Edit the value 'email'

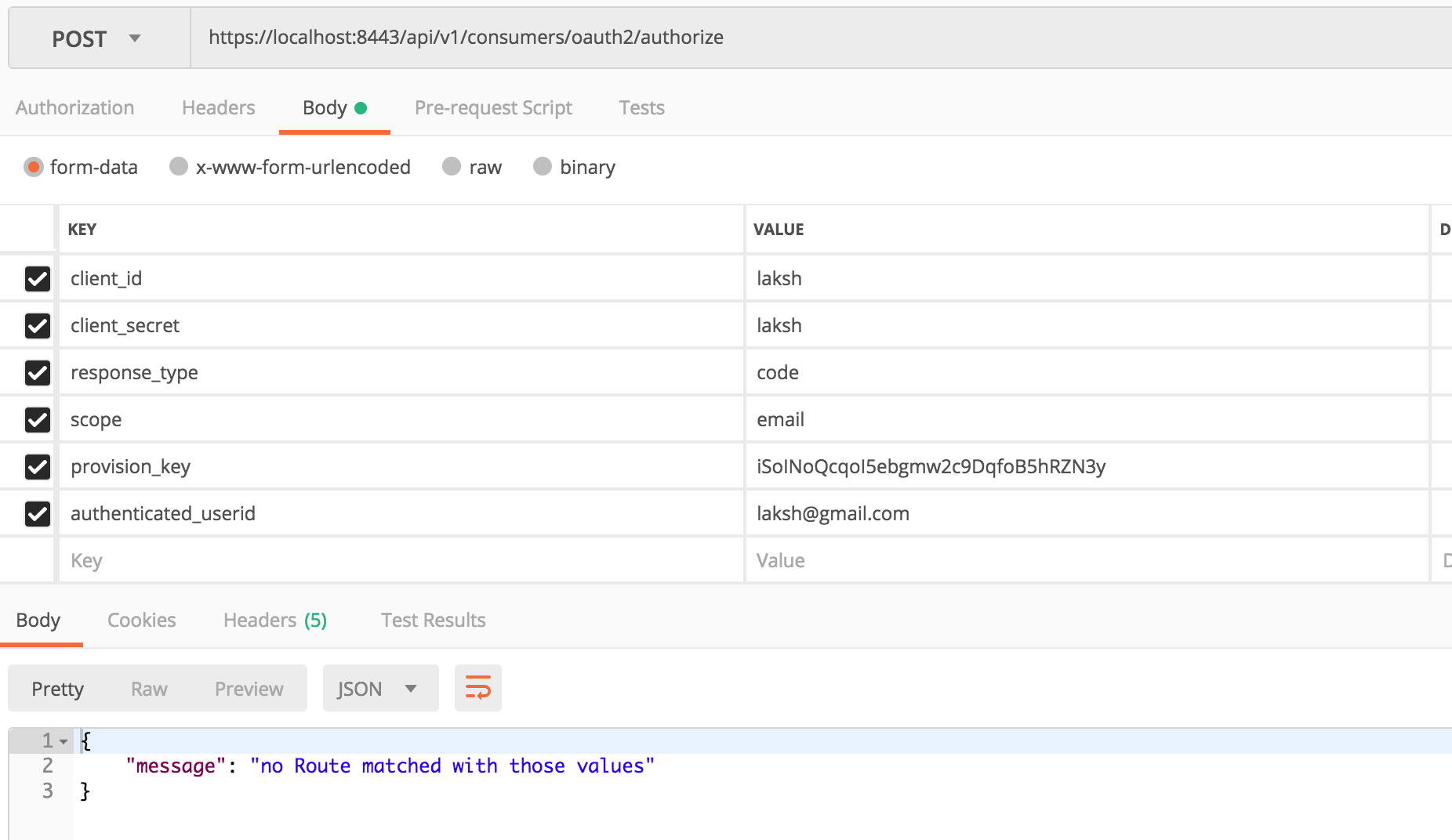(1087, 419)
